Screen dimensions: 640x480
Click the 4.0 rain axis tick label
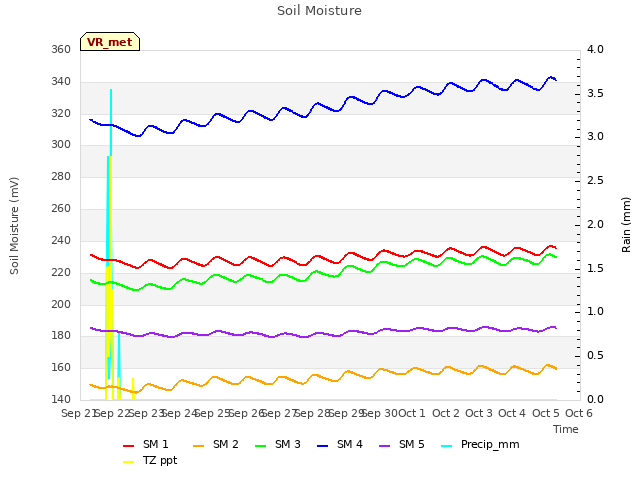pos(595,49)
